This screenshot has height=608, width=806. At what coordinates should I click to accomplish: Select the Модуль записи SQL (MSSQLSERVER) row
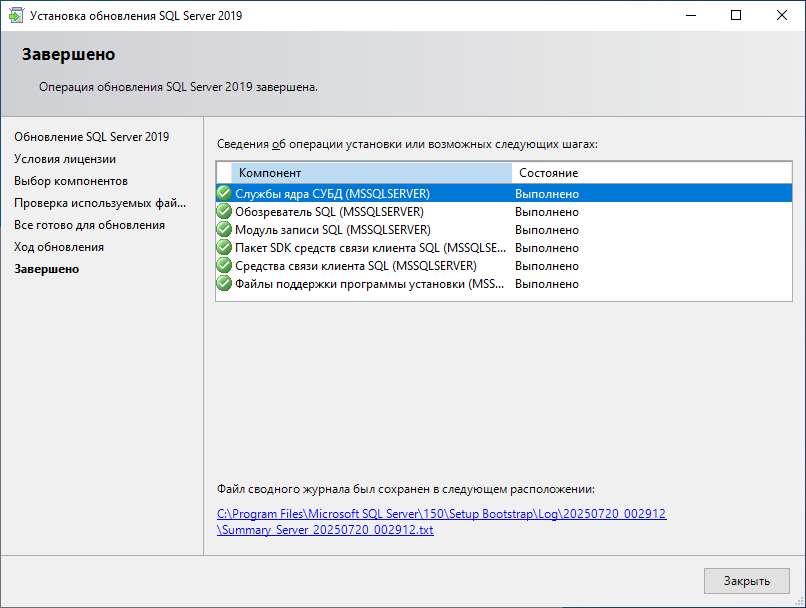(x=504, y=230)
